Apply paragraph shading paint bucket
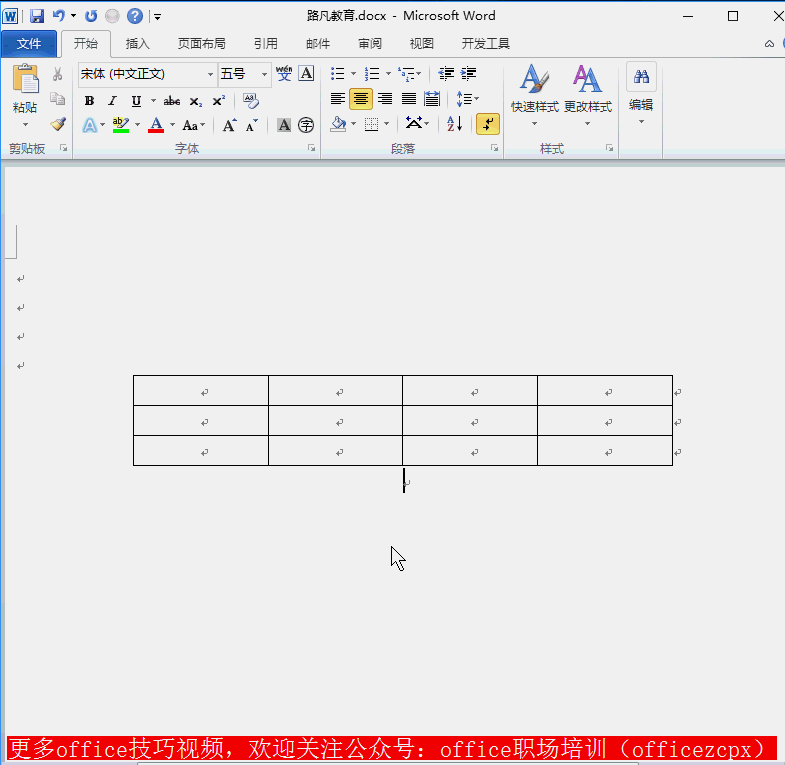The width and height of the screenshot is (785, 765). [x=339, y=124]
